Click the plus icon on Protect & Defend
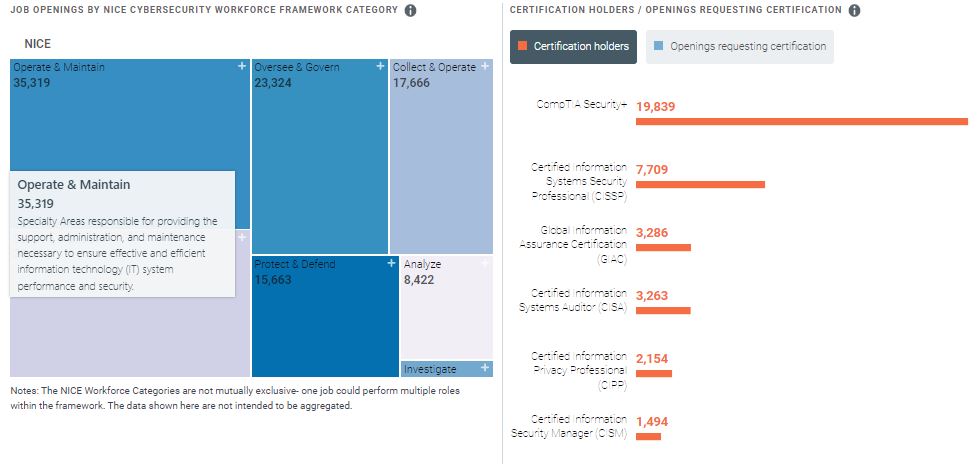The width and height of the screenshot is (977, 464). coord(389,264)
